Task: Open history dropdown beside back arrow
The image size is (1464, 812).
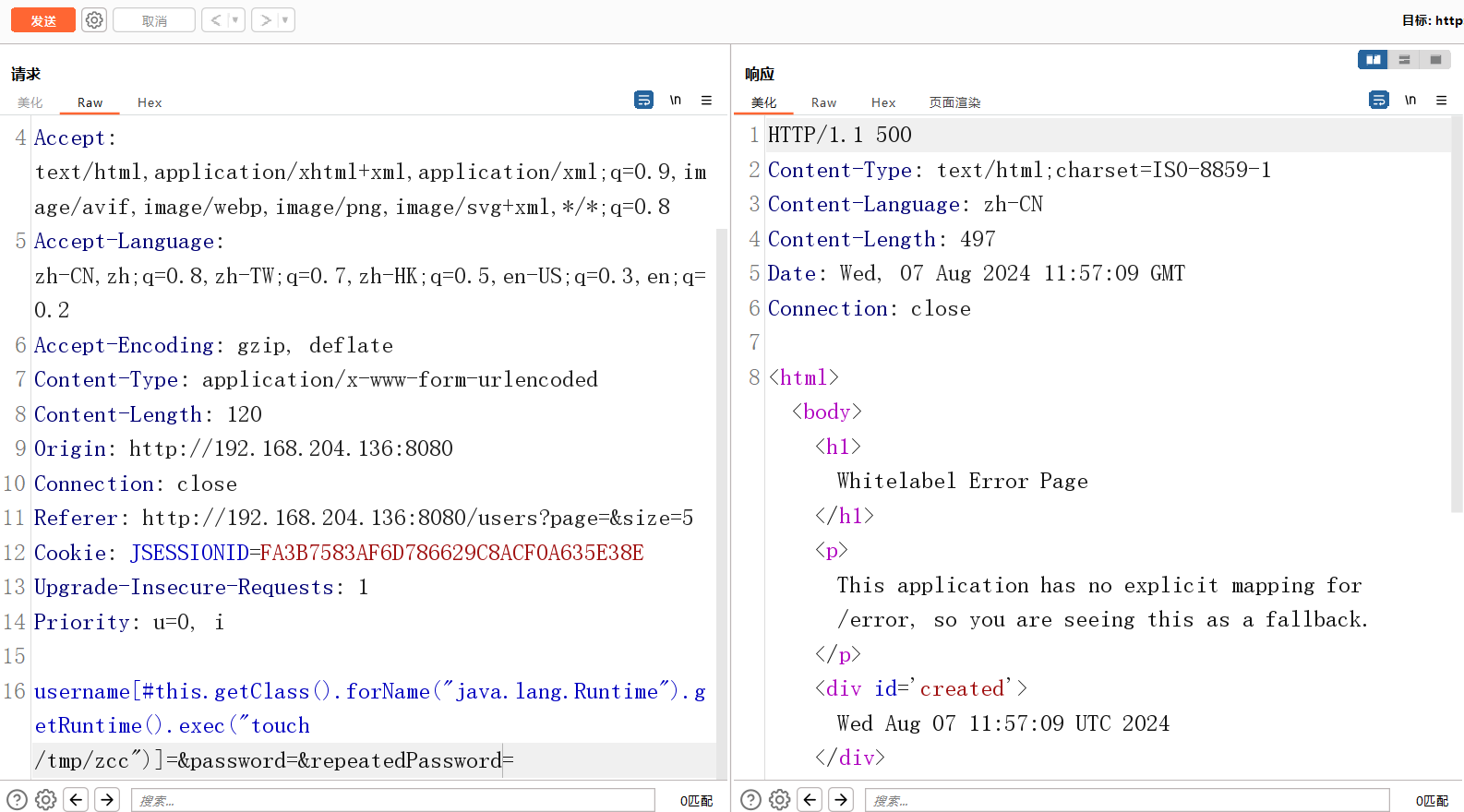Action: 236,20
